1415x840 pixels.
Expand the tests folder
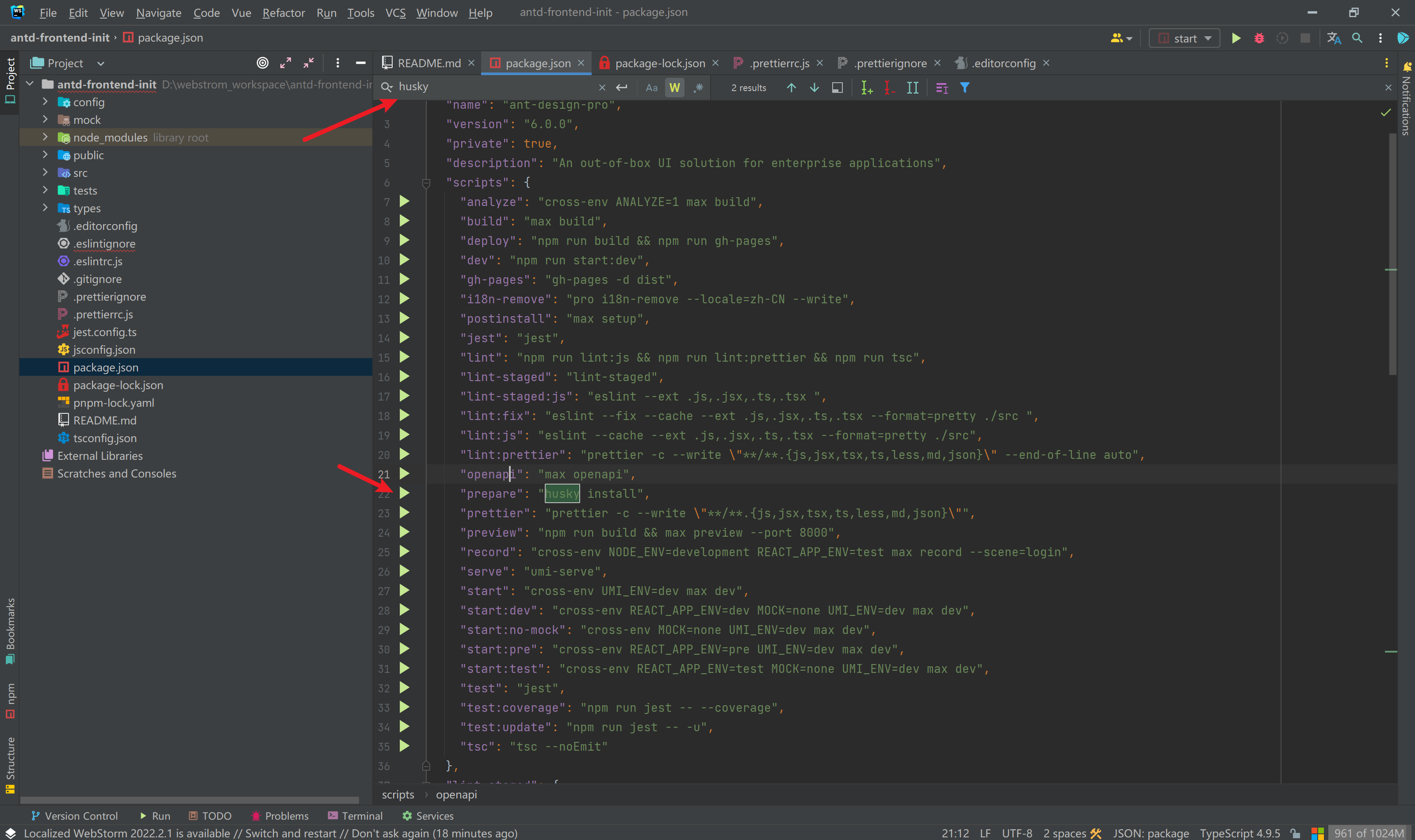tap(45, 190)
